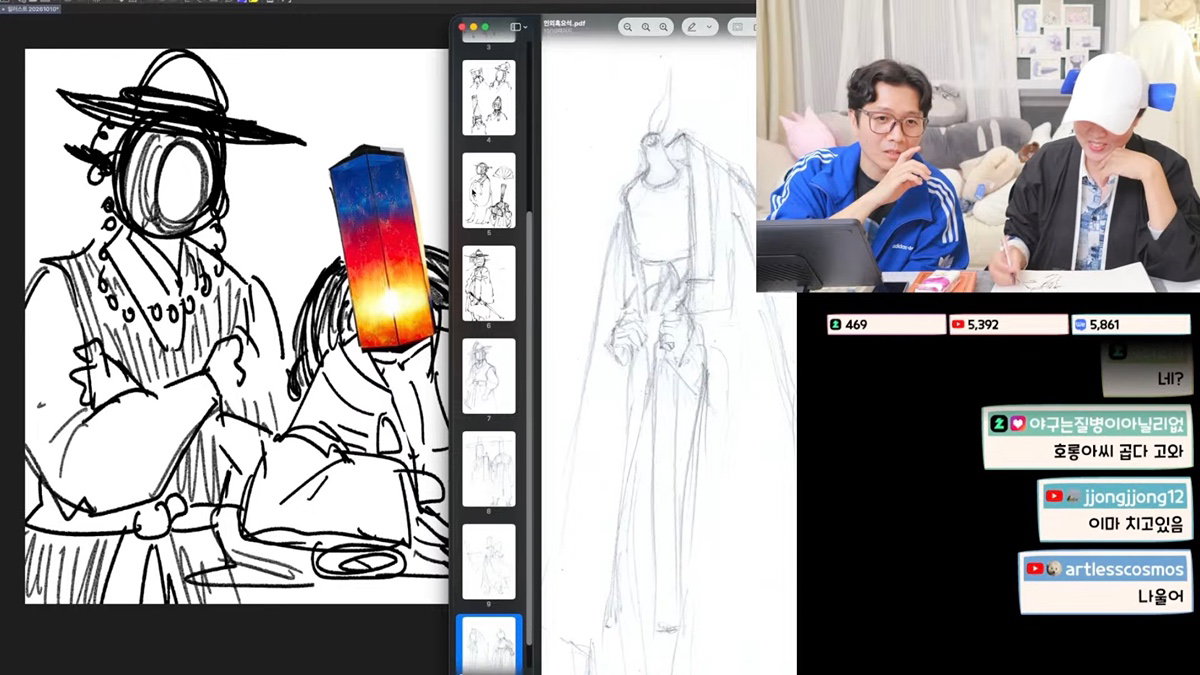1200x675 pixels.
Task: Reset to actual size in Preview toolbar
Action: click(x=646, y=27)
